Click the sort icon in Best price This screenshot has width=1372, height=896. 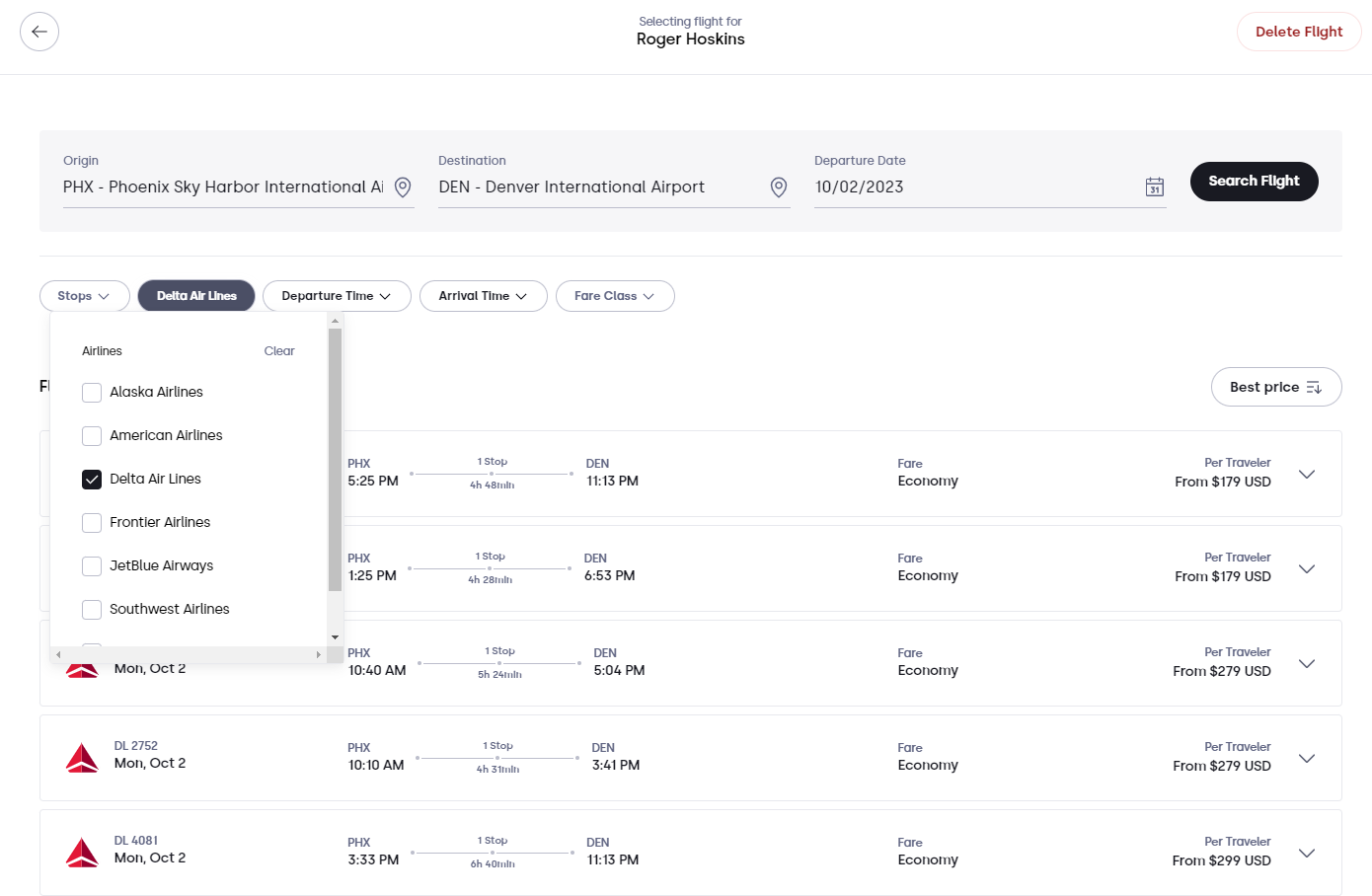(1314, 387)
